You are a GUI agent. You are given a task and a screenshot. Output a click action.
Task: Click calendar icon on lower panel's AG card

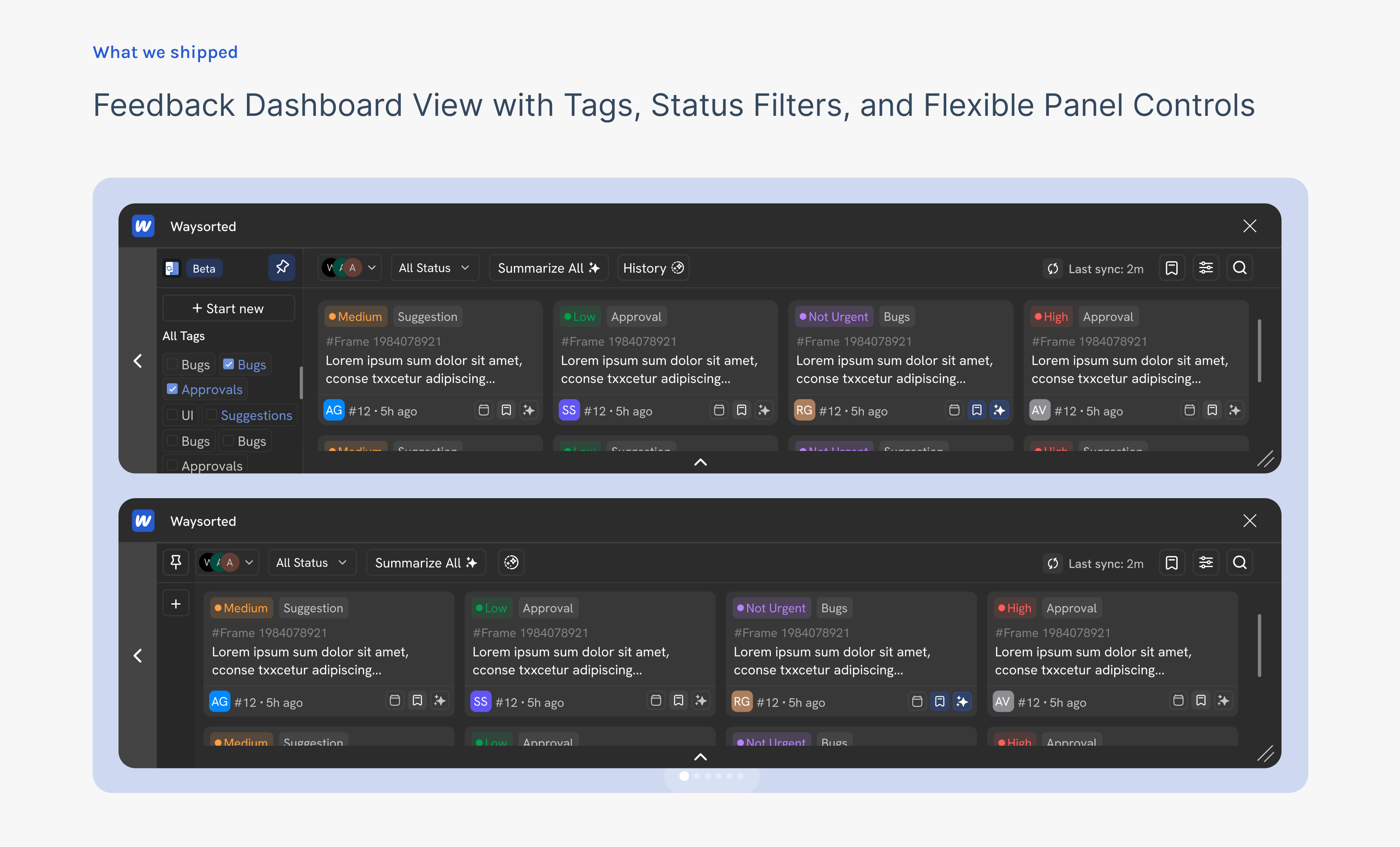395,700
